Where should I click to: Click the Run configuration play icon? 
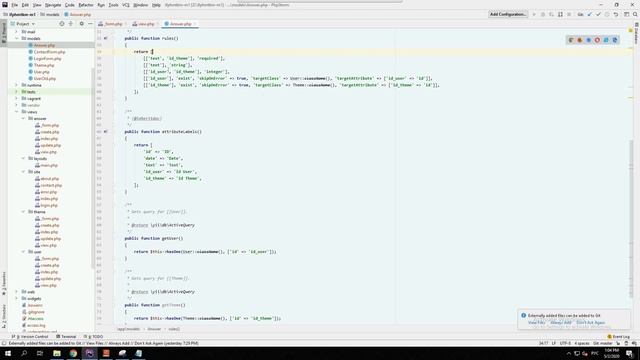coord(534,14)
